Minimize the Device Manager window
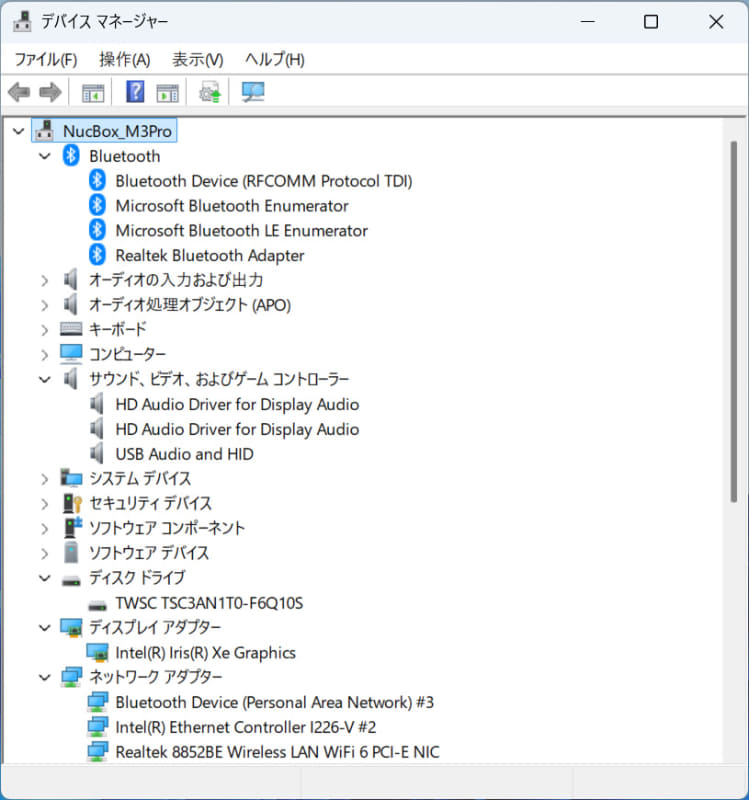 588,21
